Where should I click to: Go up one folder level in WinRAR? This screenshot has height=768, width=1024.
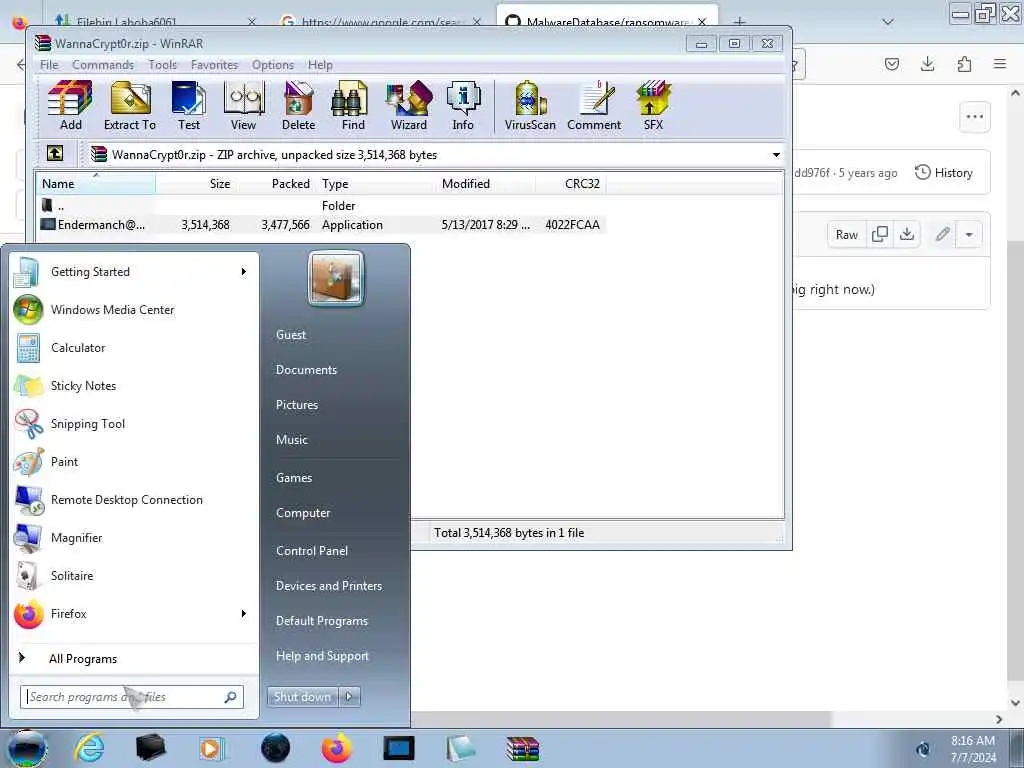[x=55, y=153]
